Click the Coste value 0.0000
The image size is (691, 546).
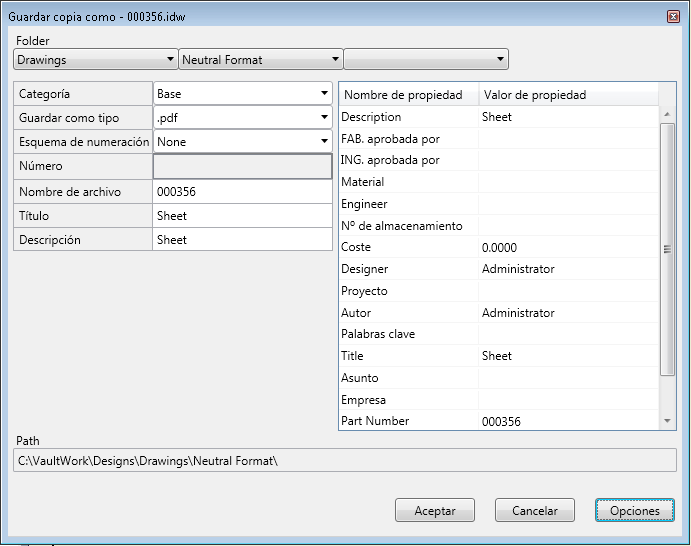[499, 248]
